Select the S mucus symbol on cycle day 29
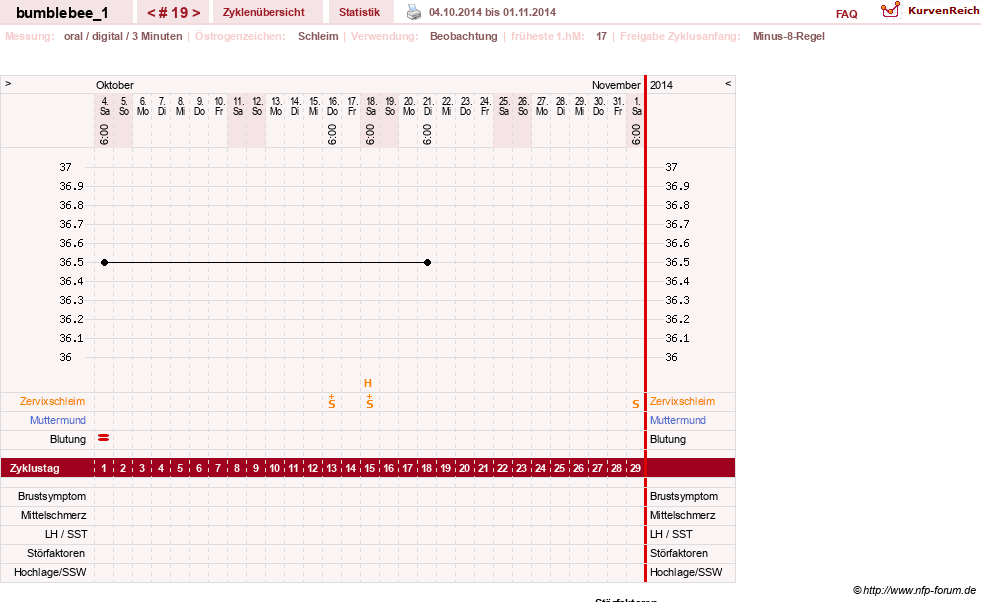The height and width of the screenshot is (602, 981). [636, 404]
